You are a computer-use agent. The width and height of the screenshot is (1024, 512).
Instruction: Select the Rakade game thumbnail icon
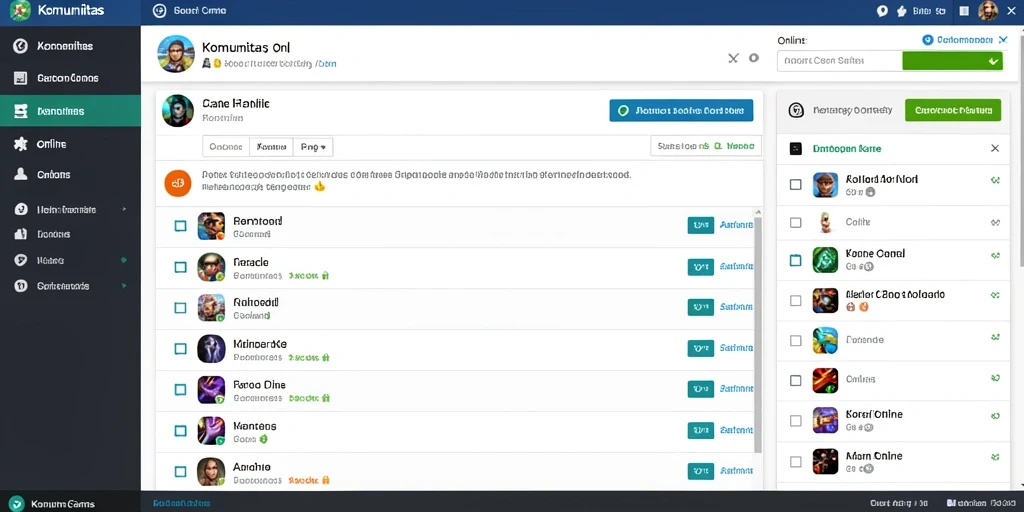tap(211, 266)
